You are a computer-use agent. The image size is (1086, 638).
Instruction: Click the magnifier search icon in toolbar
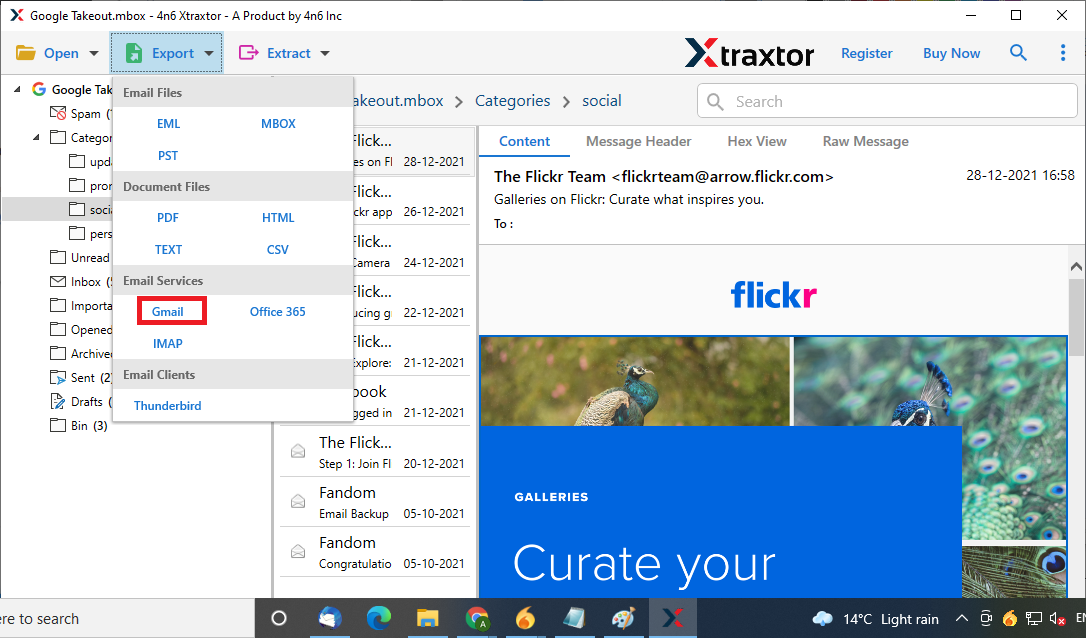(x=1018, y=53)
